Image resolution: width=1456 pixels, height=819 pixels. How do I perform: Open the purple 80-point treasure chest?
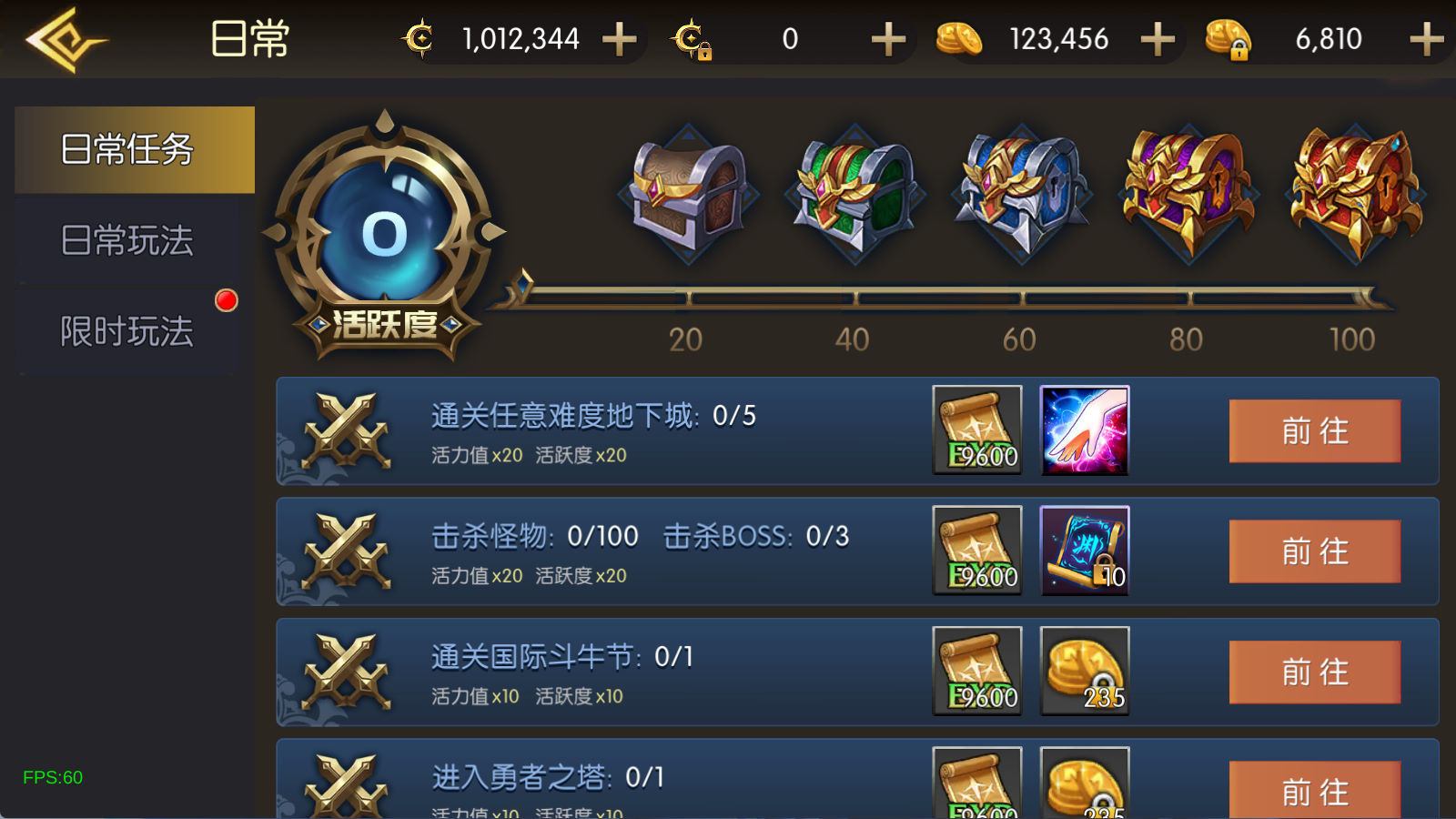1188,194
